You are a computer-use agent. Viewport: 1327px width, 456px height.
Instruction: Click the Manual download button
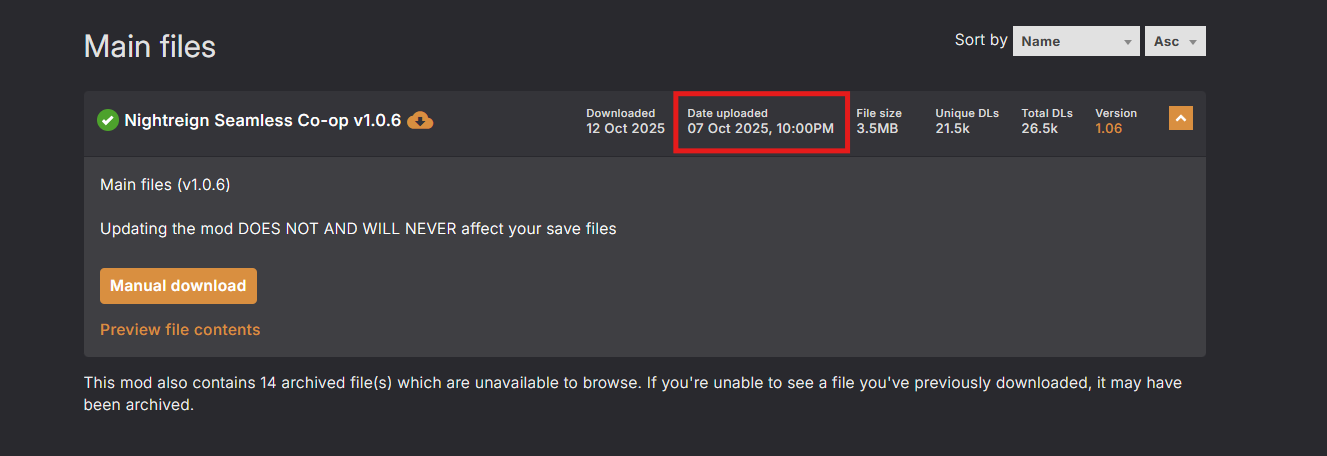178,286
